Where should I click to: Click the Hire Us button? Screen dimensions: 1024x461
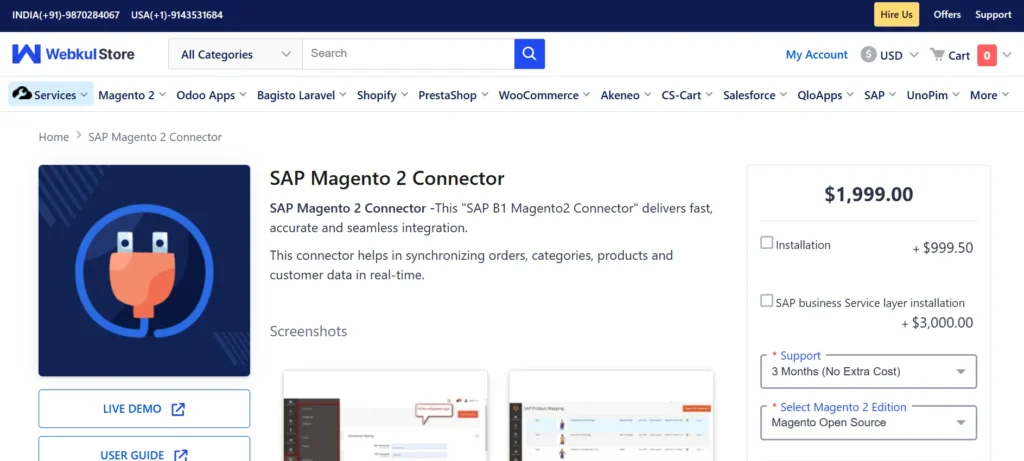click(897, 14)
